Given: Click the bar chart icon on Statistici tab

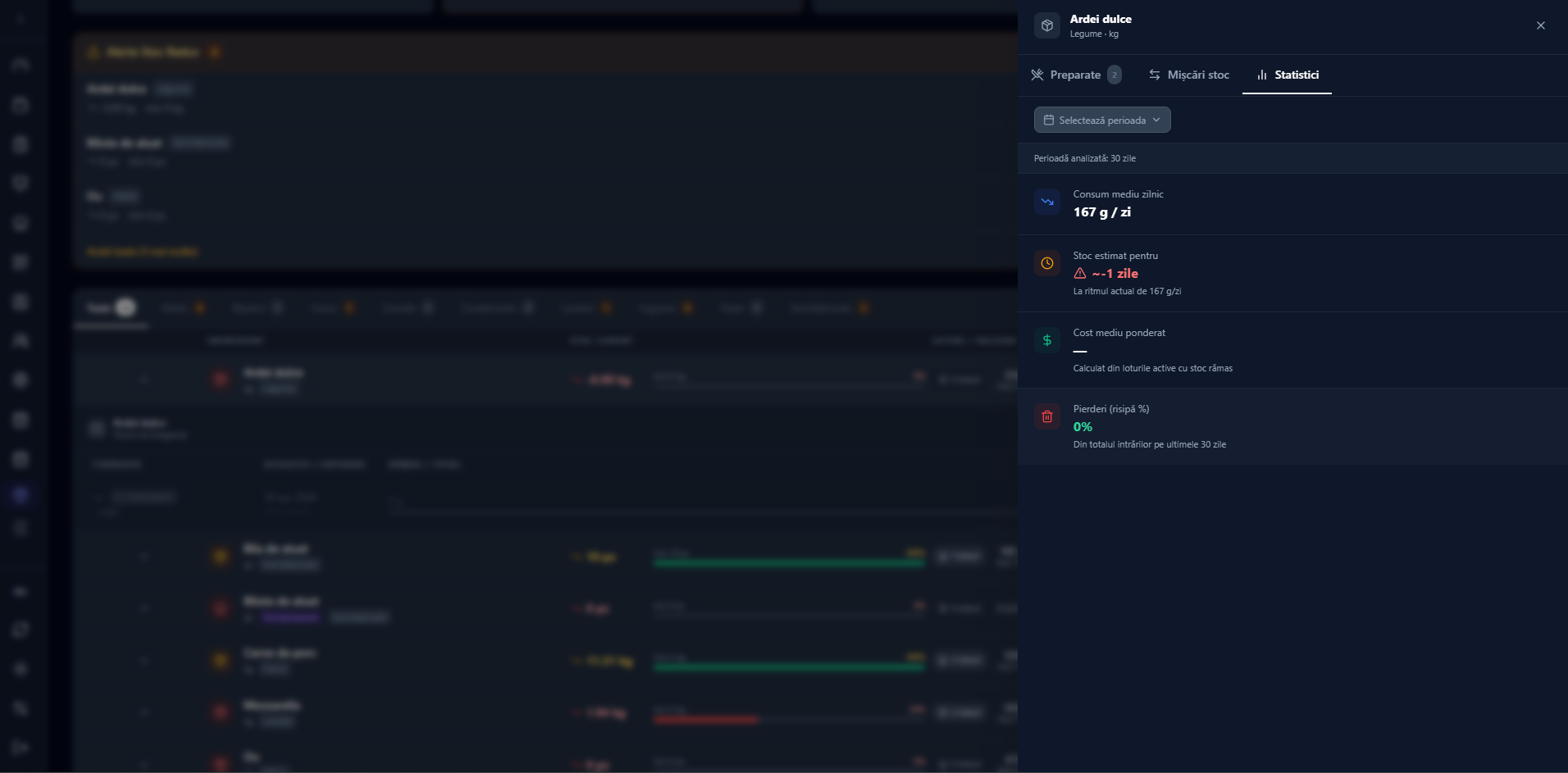Looking at the screenshot, I should (x=1262, y=75).
